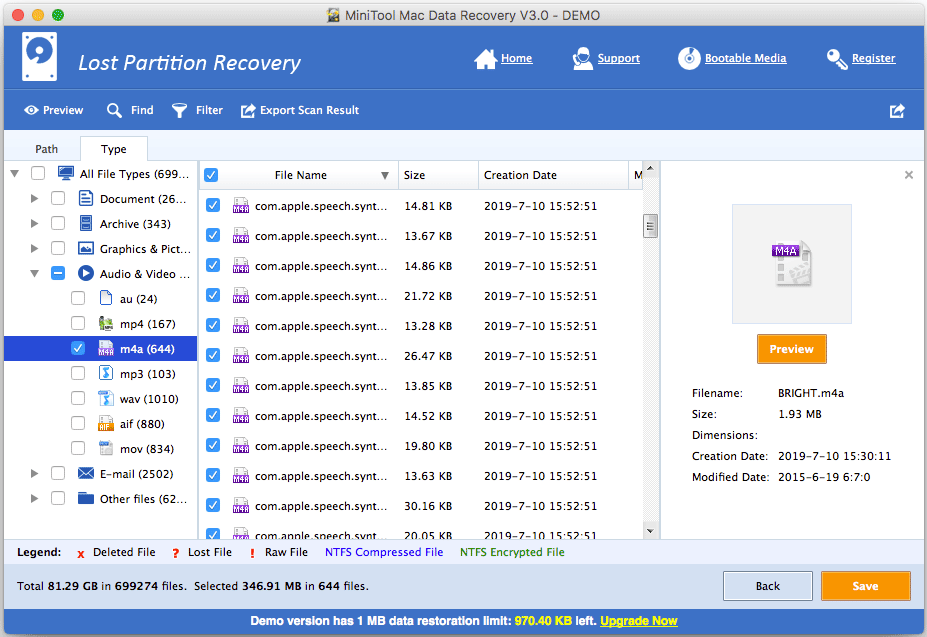Click the Filter funnel icon
Viewport: 927px width, 637px height.
coord(179,111)
